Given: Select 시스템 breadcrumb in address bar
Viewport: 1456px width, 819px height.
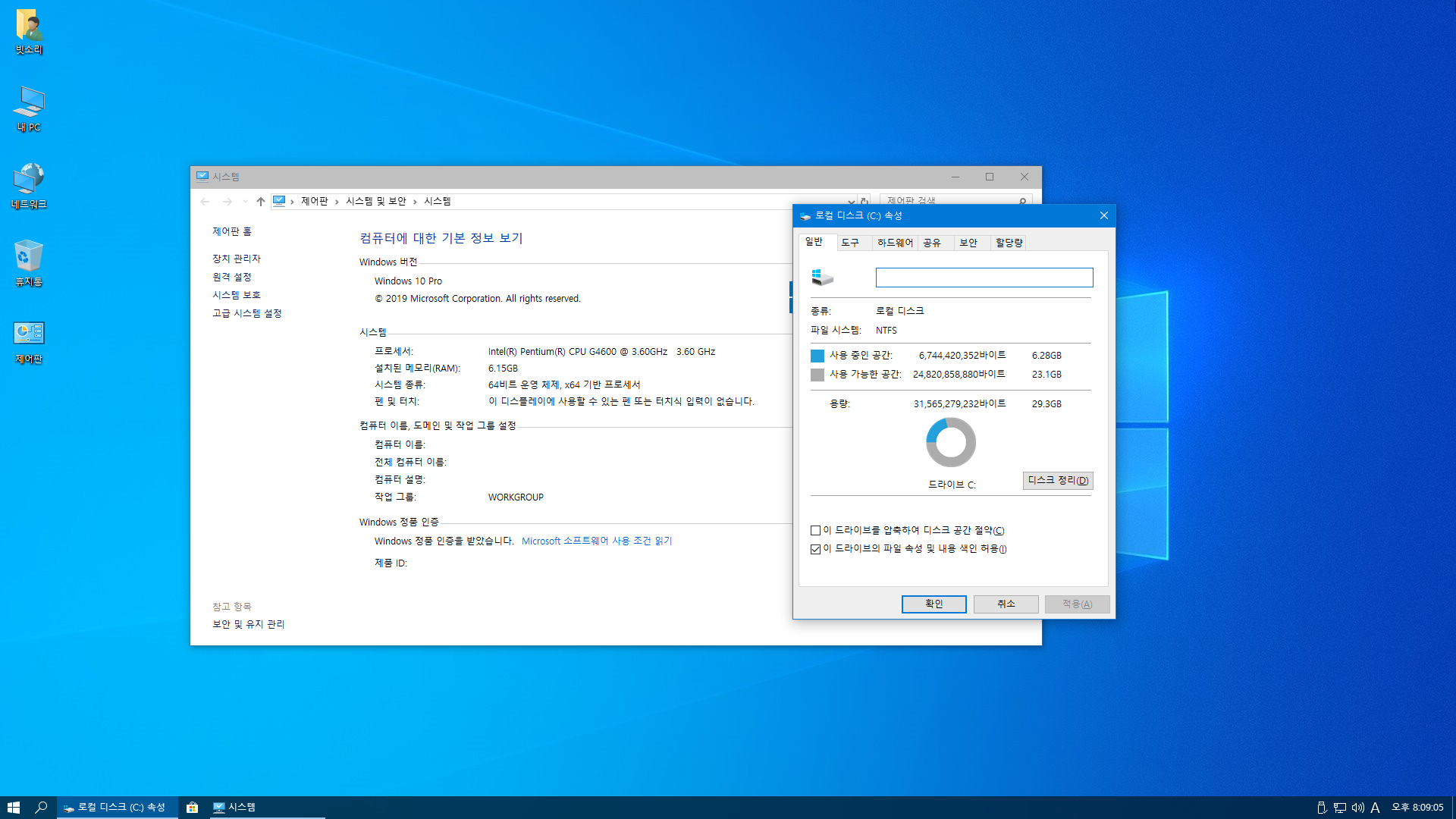Looking at the screenshot, I should pos(437,201).
